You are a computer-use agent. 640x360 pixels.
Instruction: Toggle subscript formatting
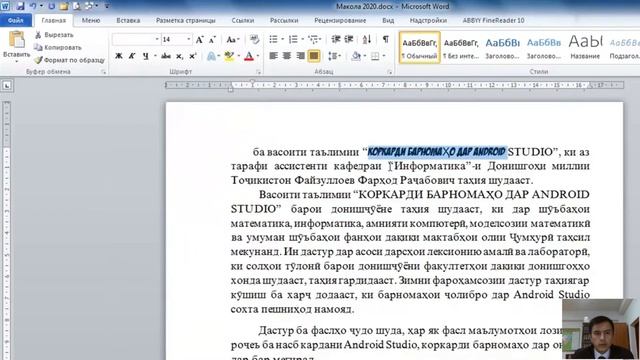(179, 56)
